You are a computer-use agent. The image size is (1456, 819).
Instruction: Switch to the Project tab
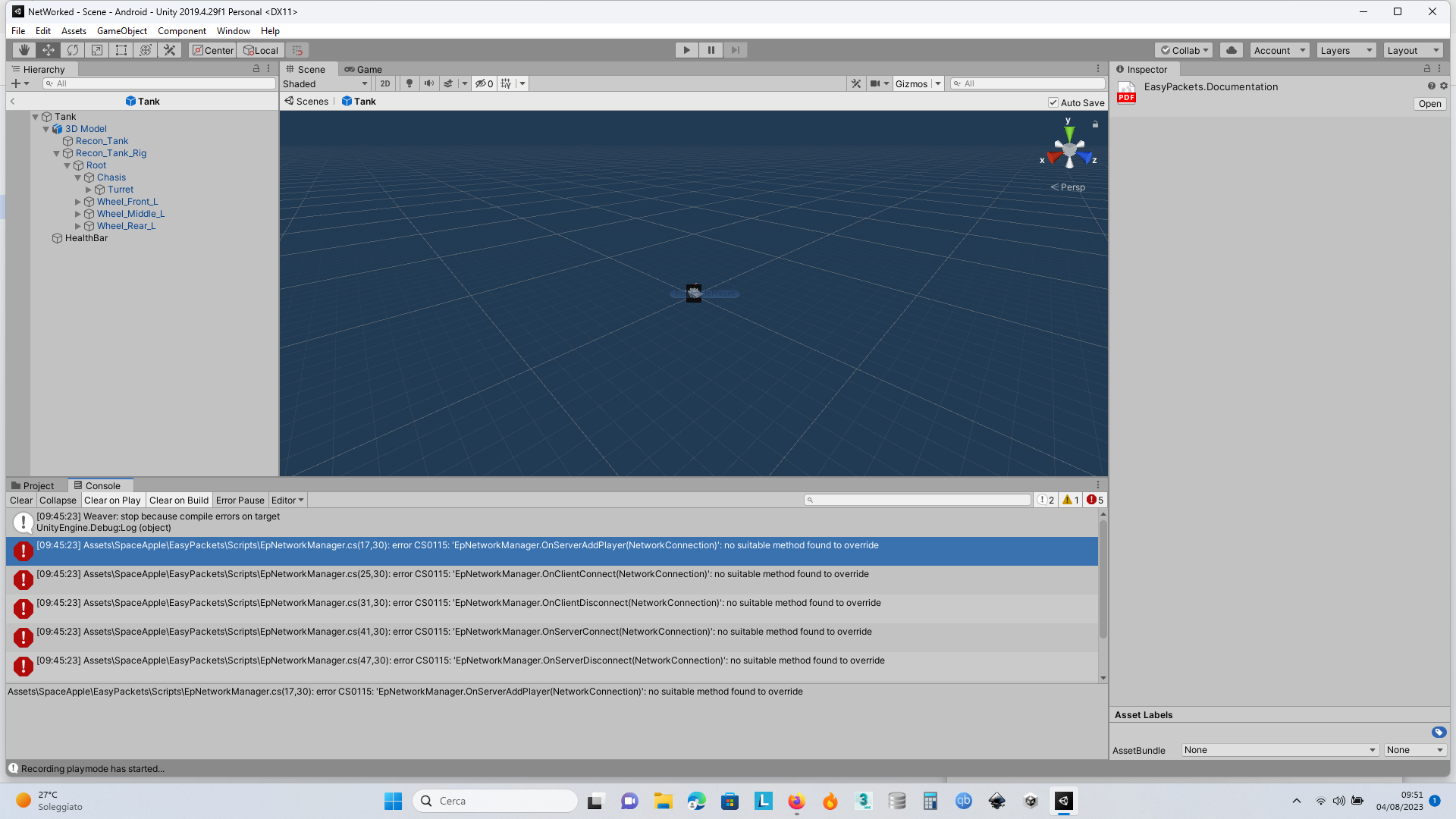33,485
